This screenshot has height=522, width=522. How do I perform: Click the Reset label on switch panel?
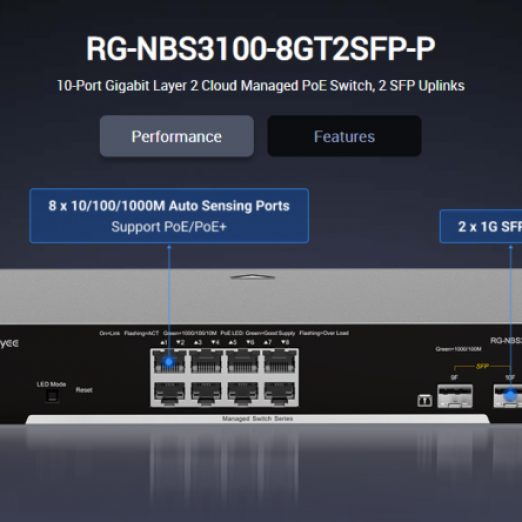tap(84, 390)
